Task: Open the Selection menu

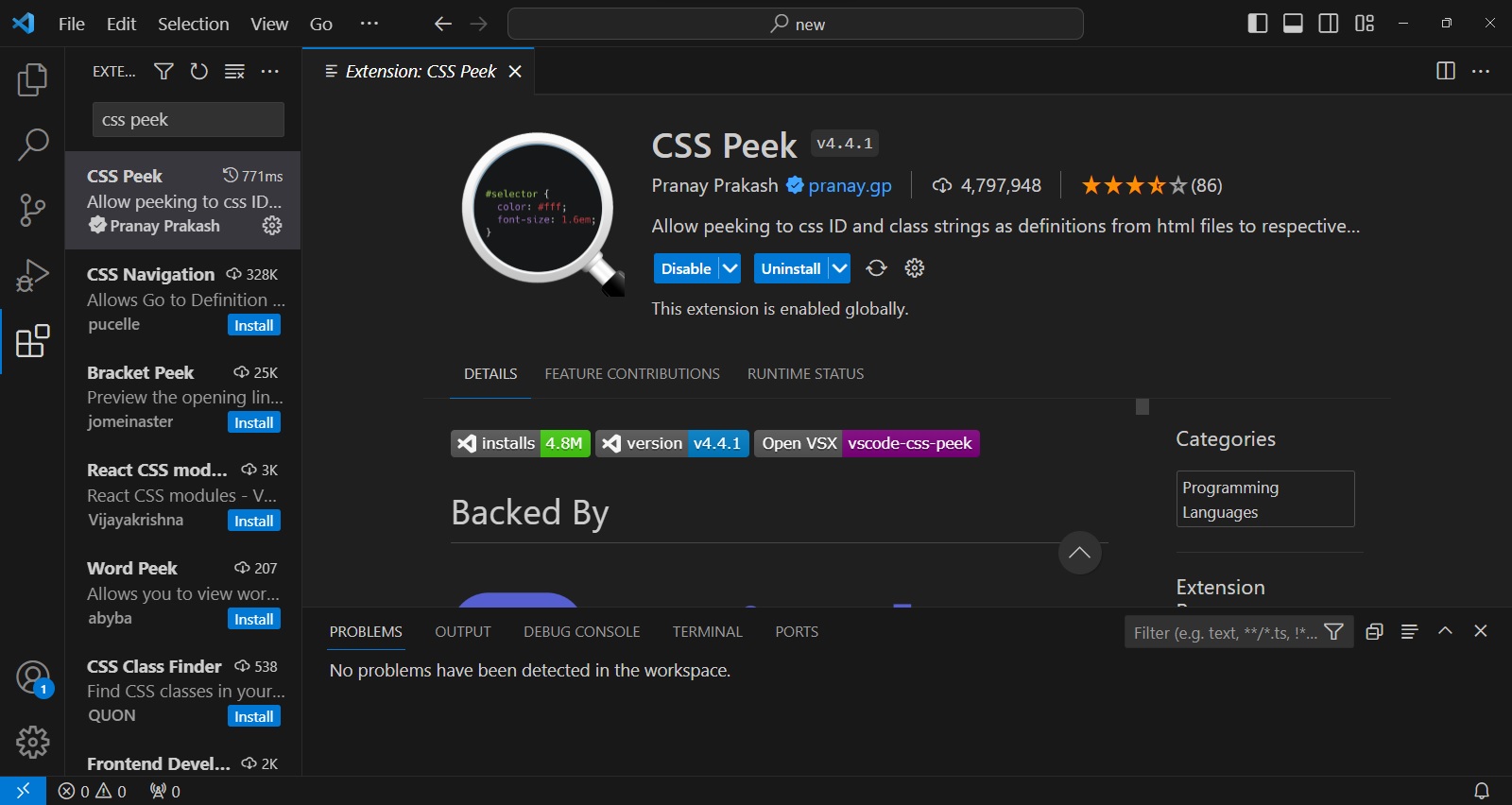Action: click(x=193, y=24)
